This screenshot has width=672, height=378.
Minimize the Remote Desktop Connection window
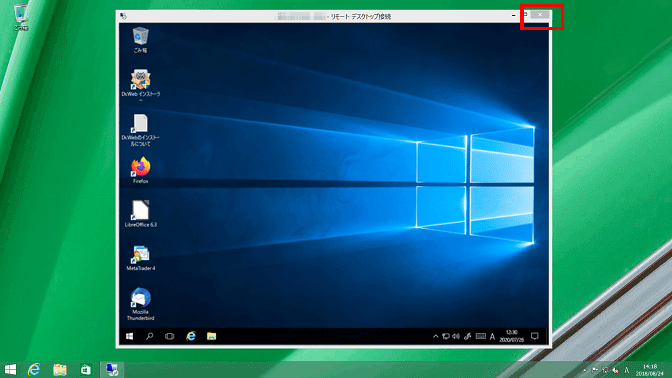(x=513, y=15)
